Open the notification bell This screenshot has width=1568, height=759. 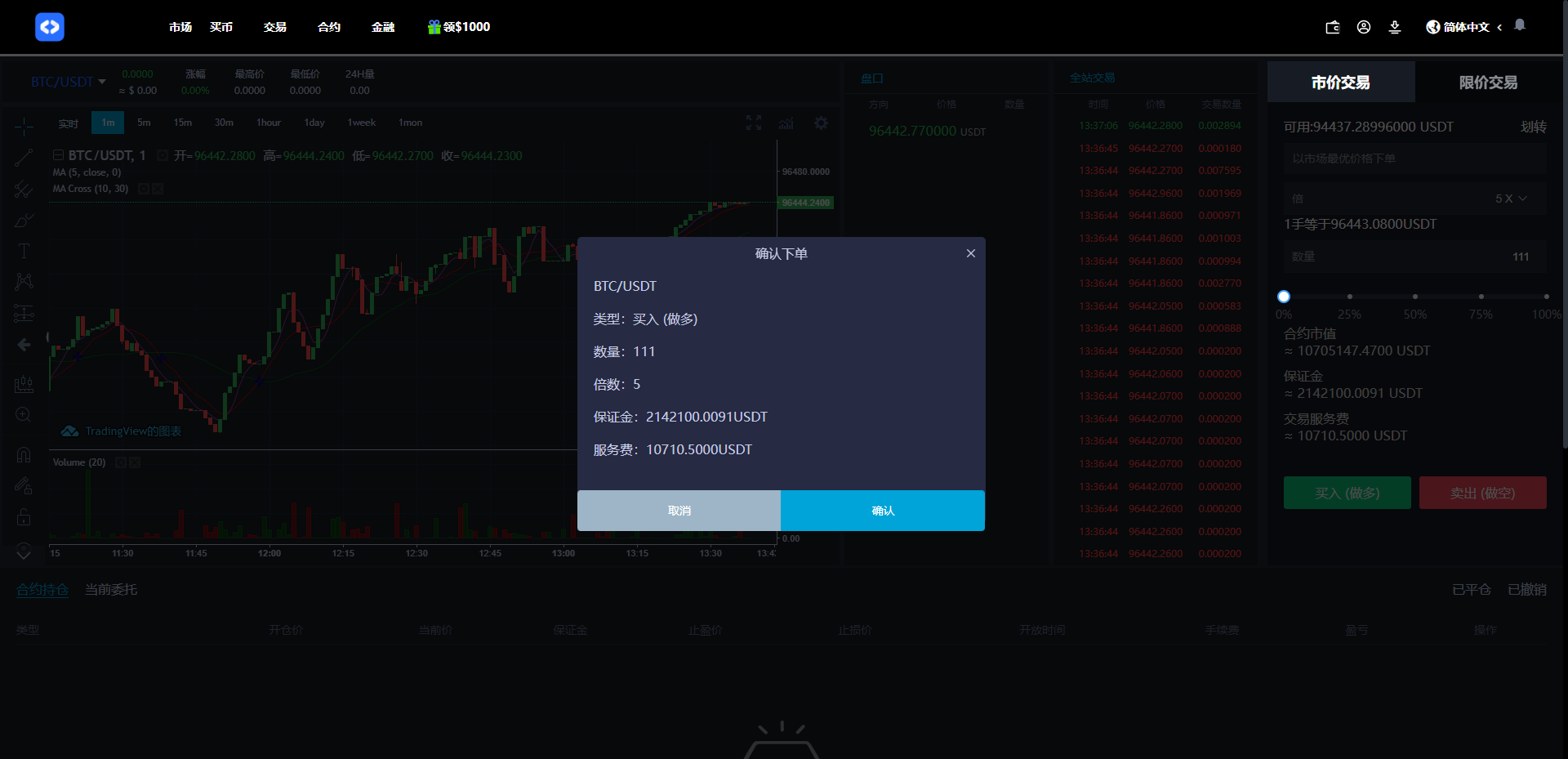[1520, 25]
